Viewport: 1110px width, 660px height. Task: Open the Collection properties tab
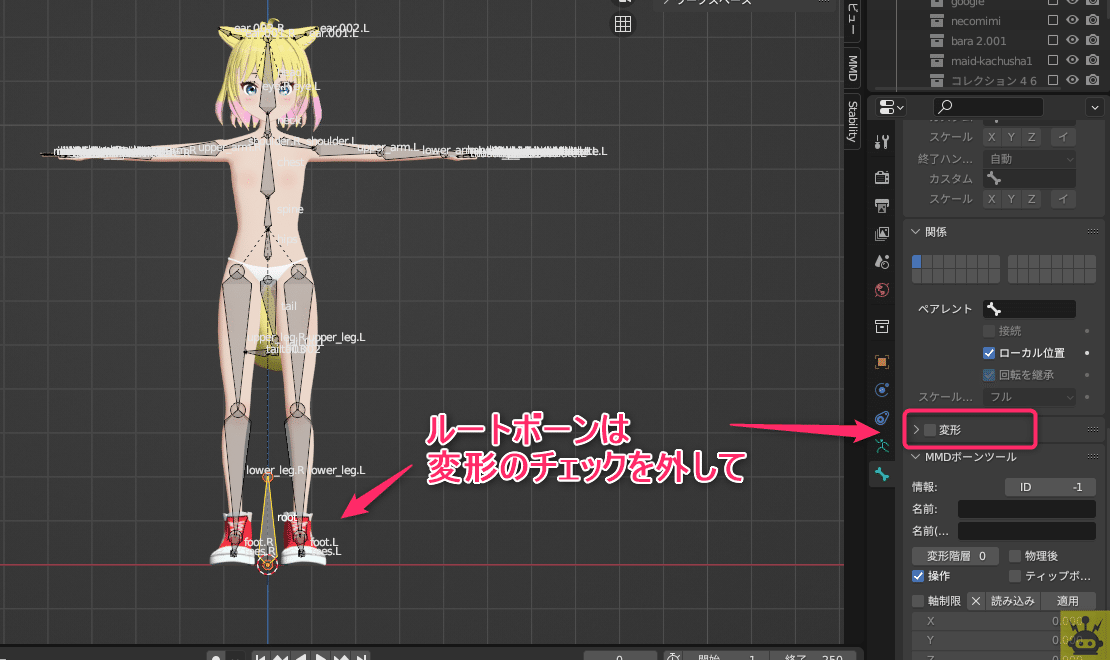(882, 326)
